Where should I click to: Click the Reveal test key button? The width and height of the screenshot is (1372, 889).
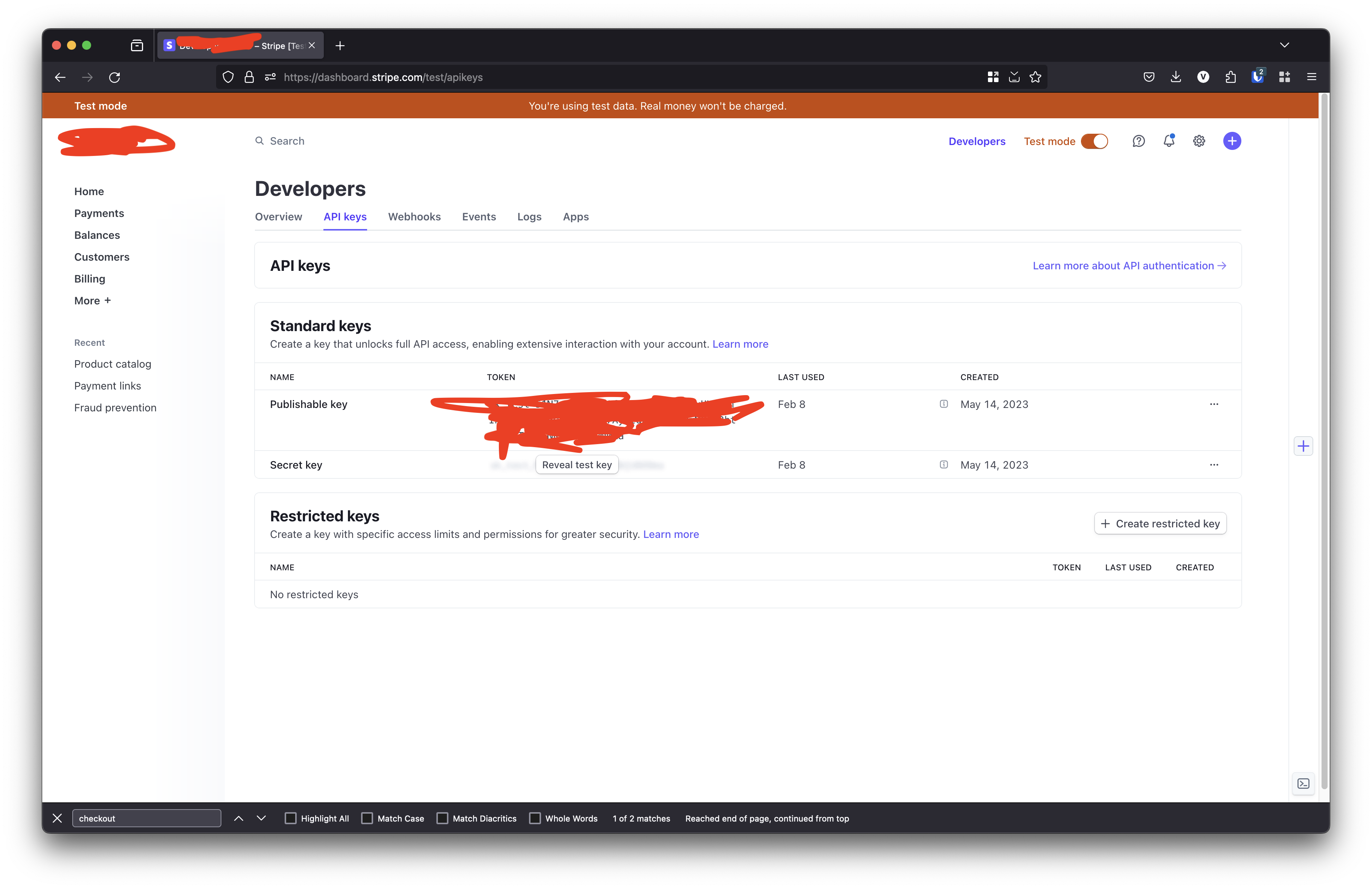point(576,464)
